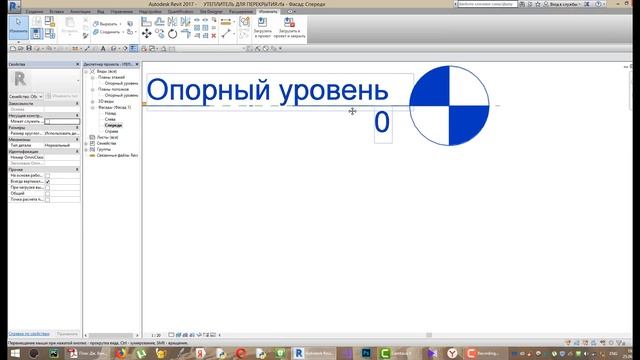Viewport: 640px width, 360px height.
Task: Click the aligned dimension measure icon
Action: click(x=225, y=22)
